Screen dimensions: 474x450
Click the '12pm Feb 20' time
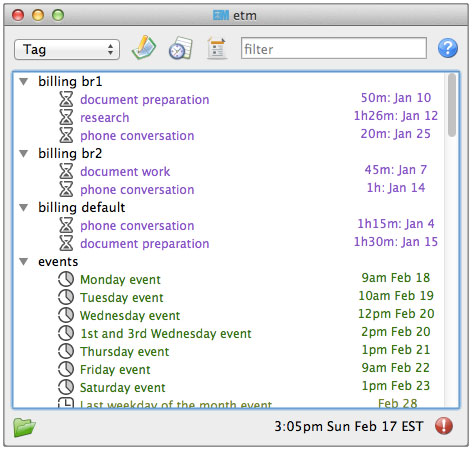[x=396, y=314]
